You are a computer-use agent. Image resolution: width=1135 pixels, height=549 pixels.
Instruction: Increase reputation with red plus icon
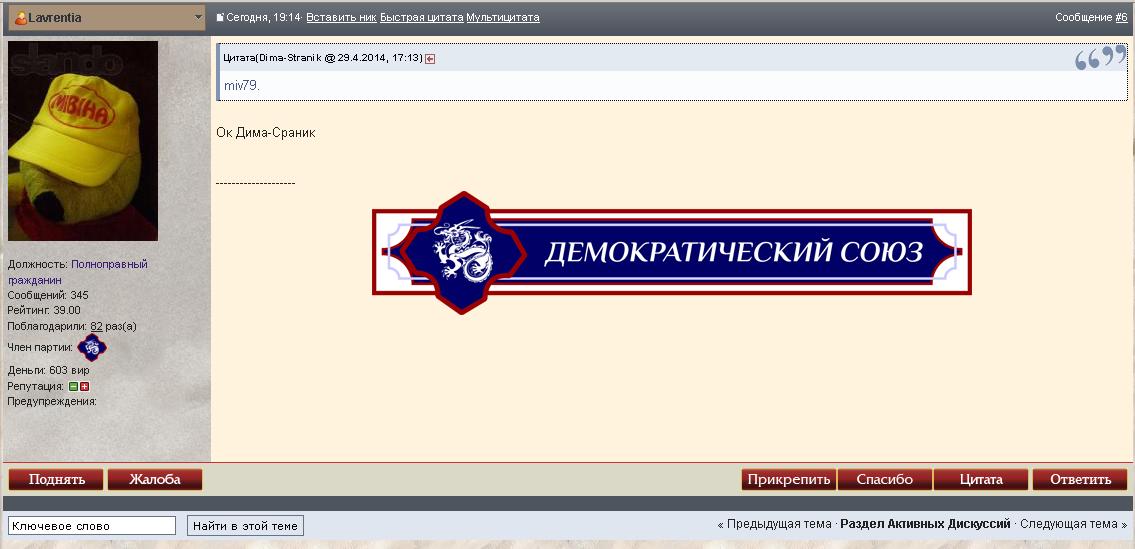[x=84, y=387]
